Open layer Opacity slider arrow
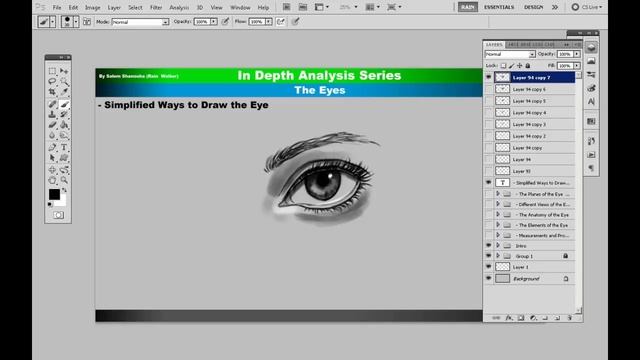The width and height of the screenshot is (640, 360). coord(577,54)
